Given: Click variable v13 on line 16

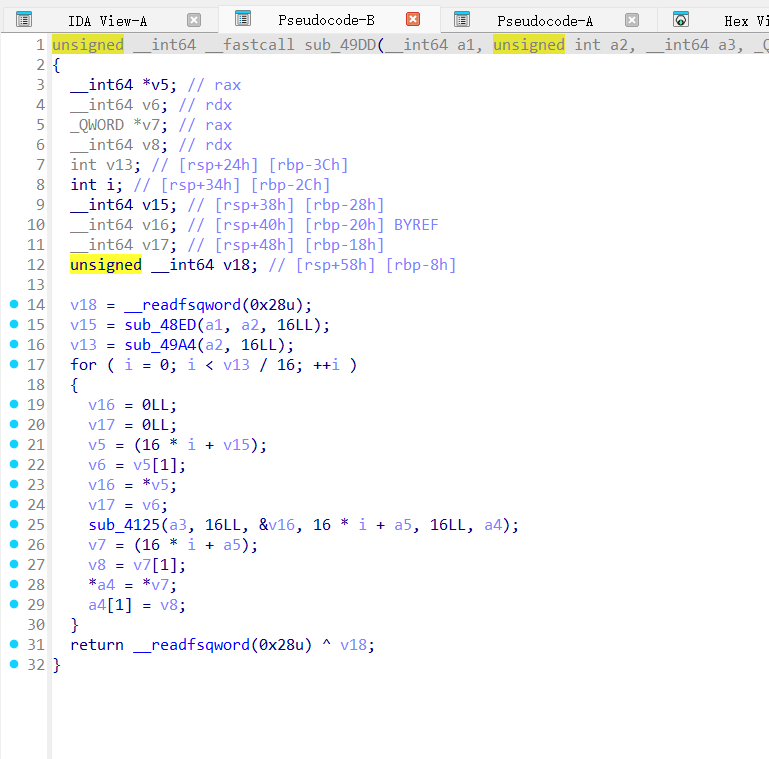Looking at the screenshot, I should 83,345.
